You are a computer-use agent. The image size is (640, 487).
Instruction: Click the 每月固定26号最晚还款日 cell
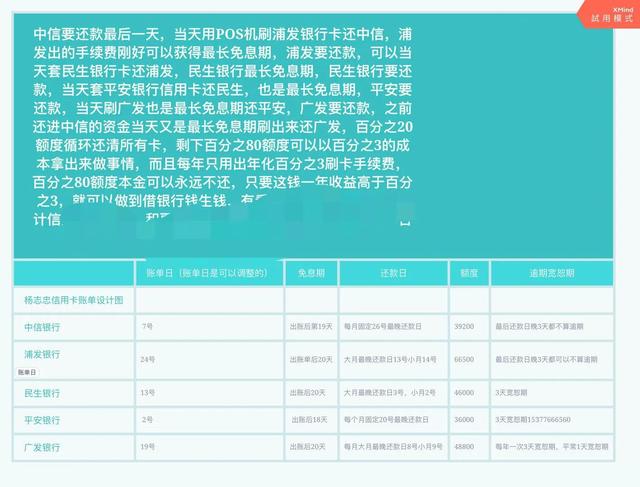tap(393, 327)
